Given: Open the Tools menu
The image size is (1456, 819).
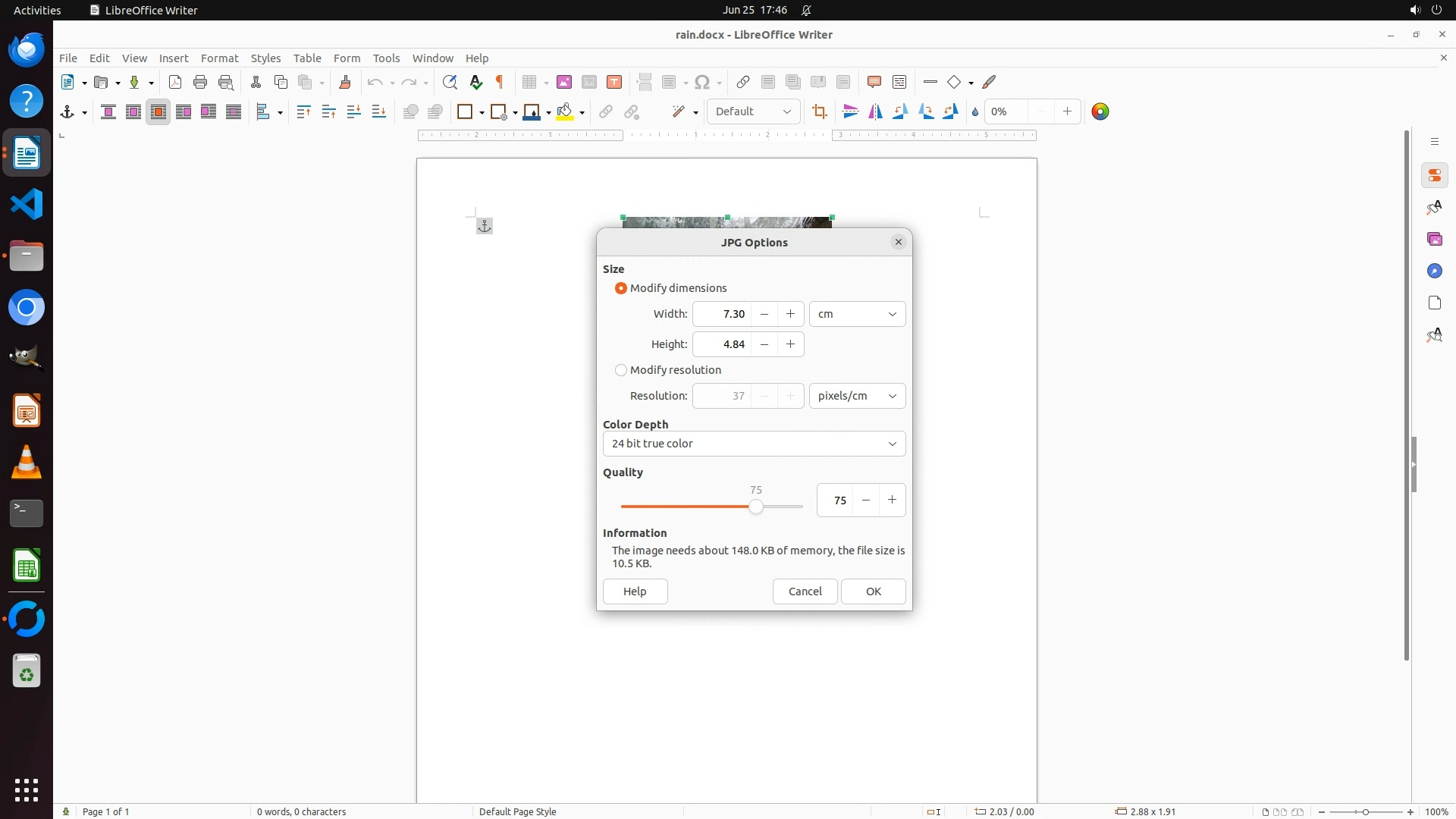Looking at the screenshot, I should [x=386, y=58].
